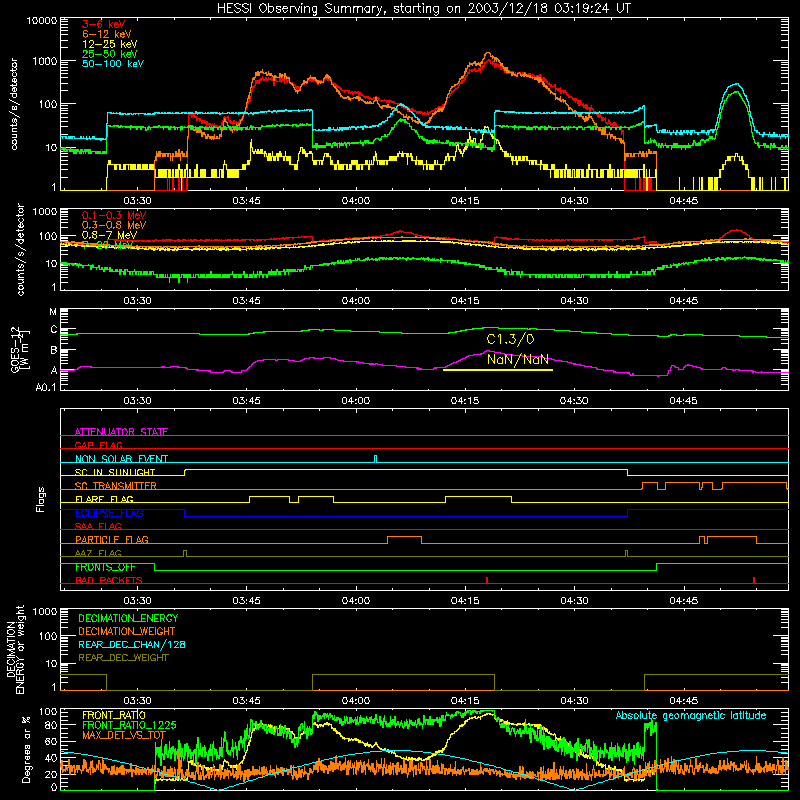Click the A0.1 level label on GOES axis
This screenshot has height=800, width=800.
[x=46, y=388]
